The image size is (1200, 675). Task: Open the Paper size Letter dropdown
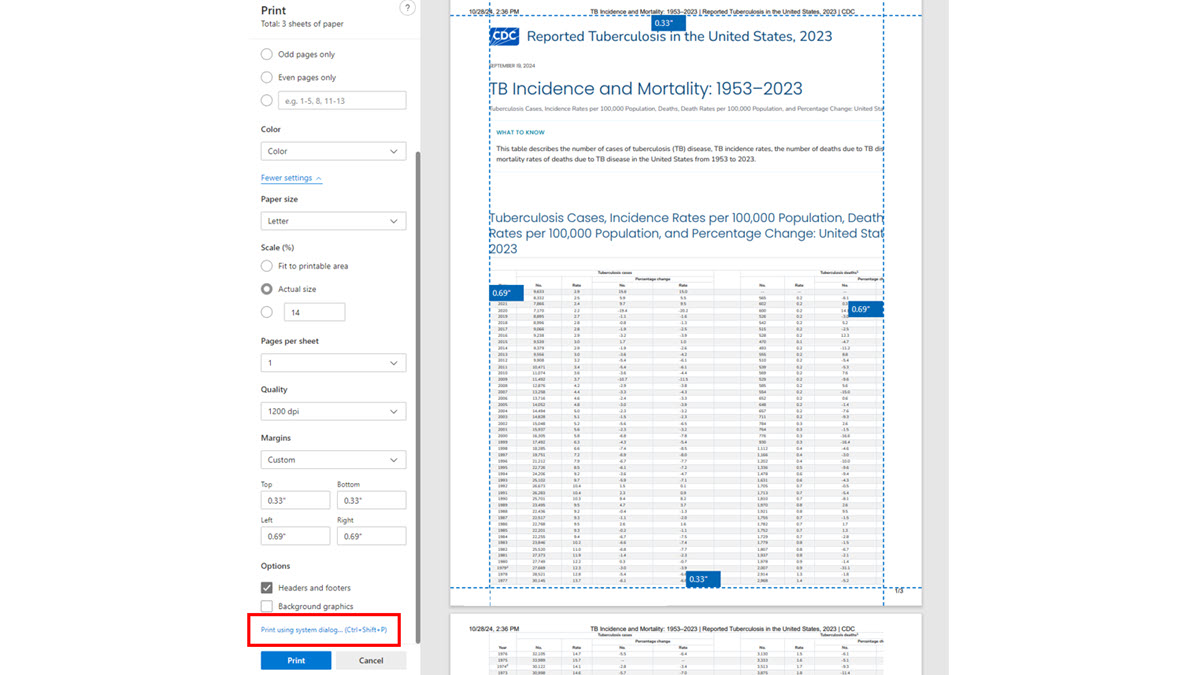coord(333,221)
